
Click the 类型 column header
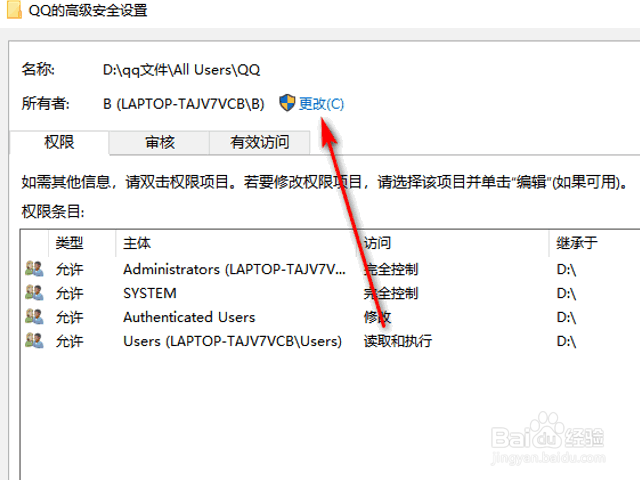(x=82, y=243)
